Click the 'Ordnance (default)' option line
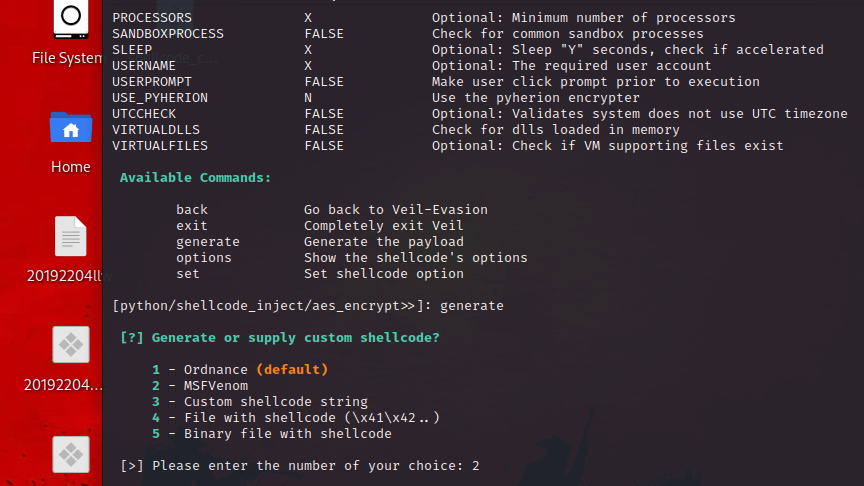This screenshot has width=864, height=486. coord(255,370)
